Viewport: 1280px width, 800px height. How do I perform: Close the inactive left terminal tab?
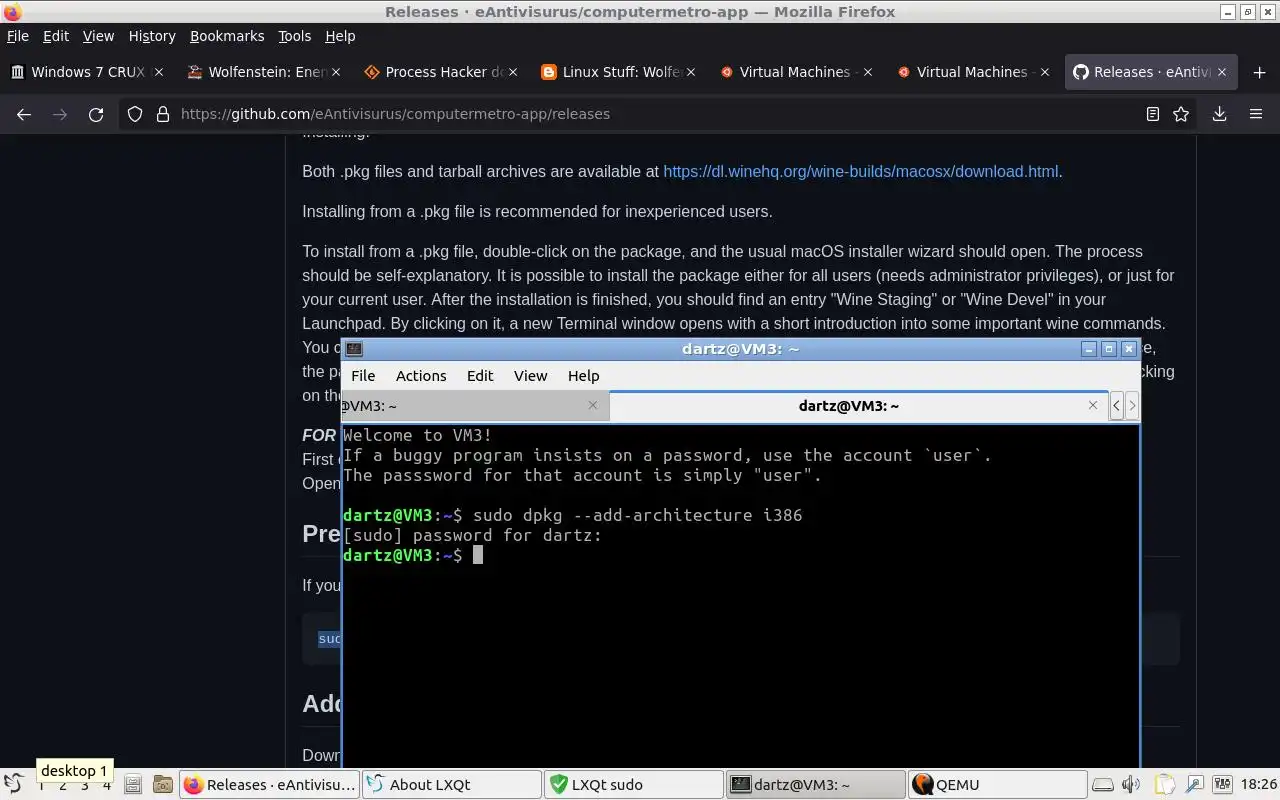point(593,405)
